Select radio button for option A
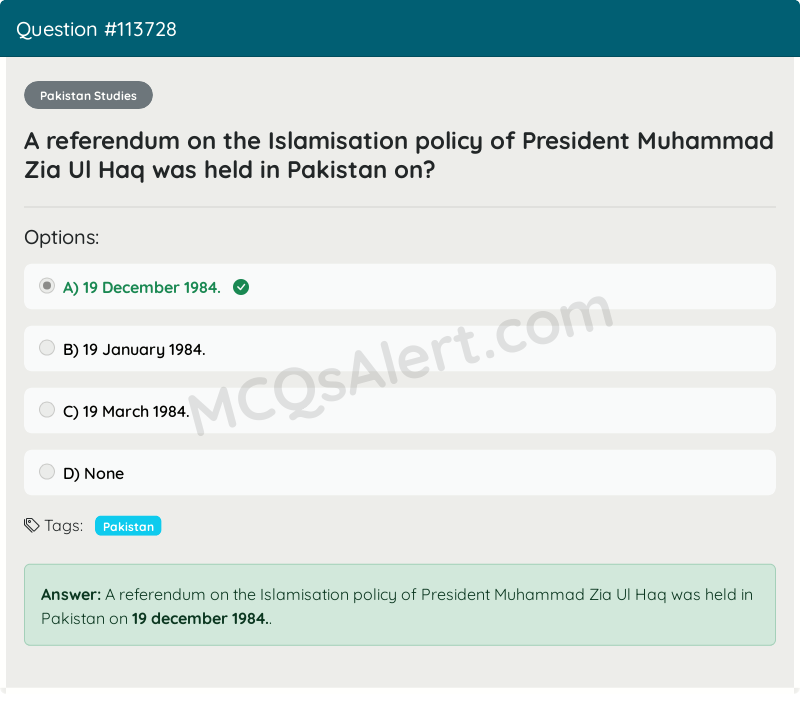Image resolution: width=800 pixels, height=718 pixels. (x=47, y=285)
